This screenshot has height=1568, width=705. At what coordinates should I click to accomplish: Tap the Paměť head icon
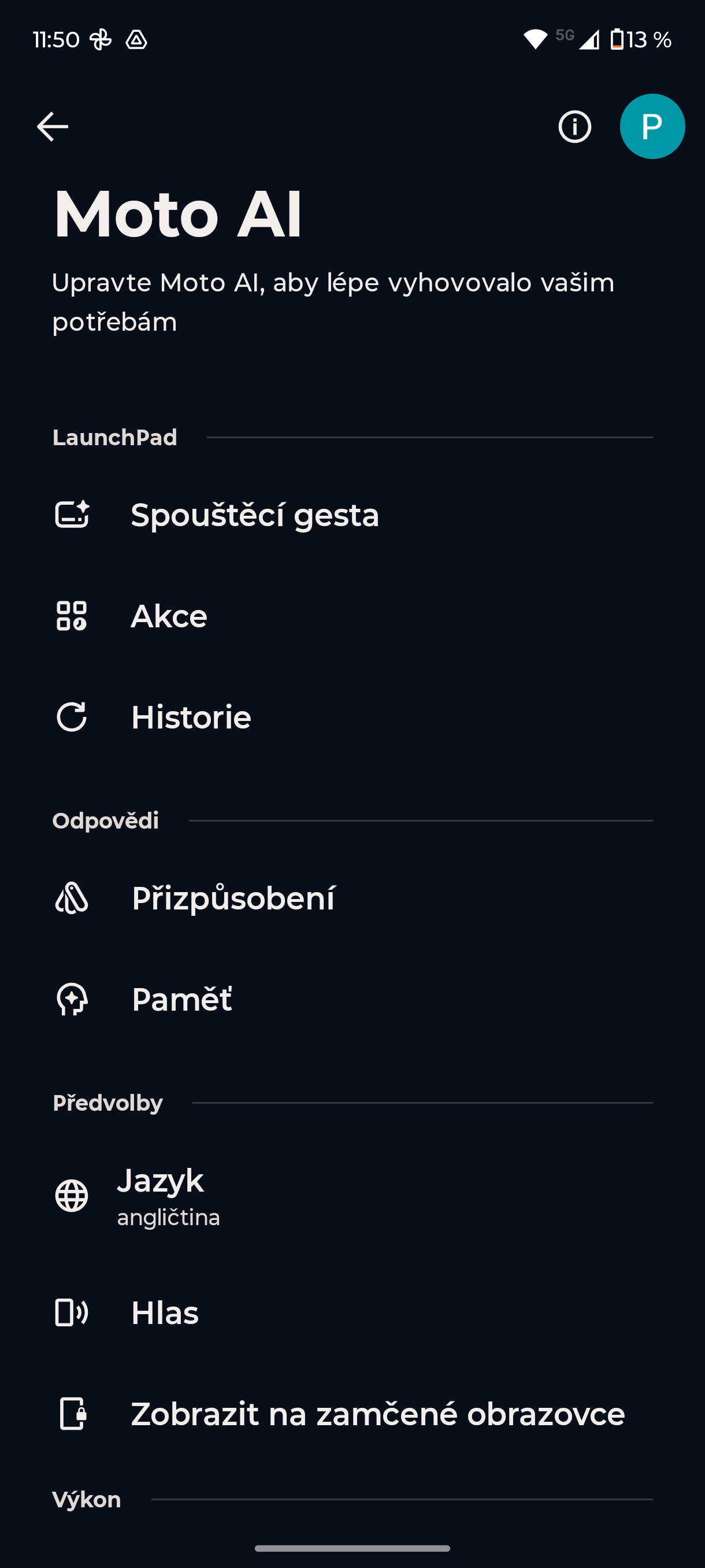(72, 1000)
